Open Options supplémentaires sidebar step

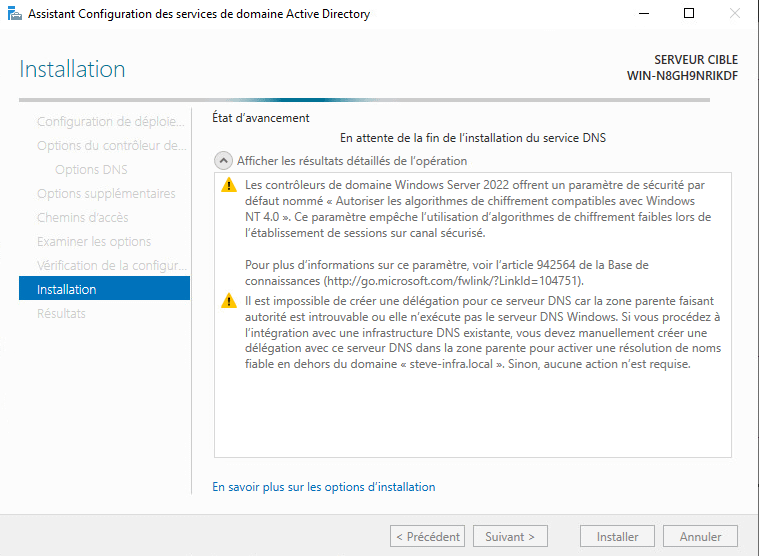pyautogui.click(x=106, y=193)
